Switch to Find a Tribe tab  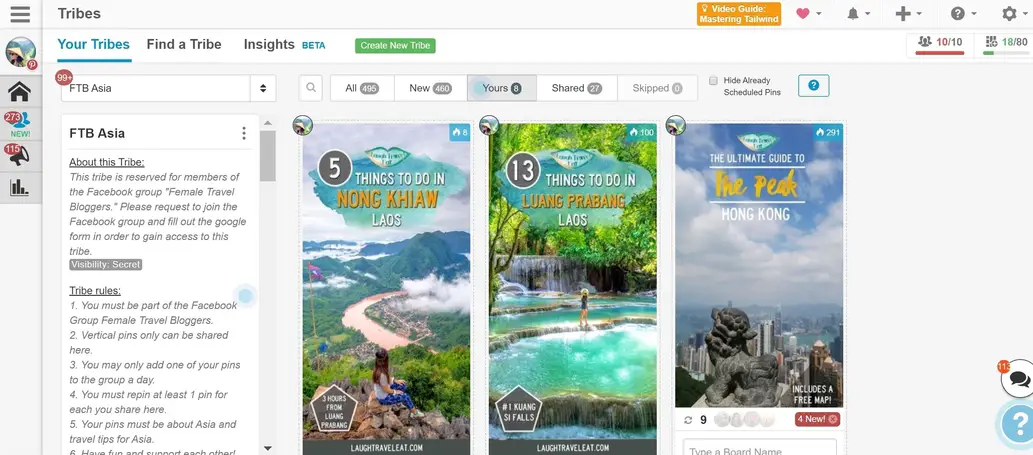pos(184,45)
